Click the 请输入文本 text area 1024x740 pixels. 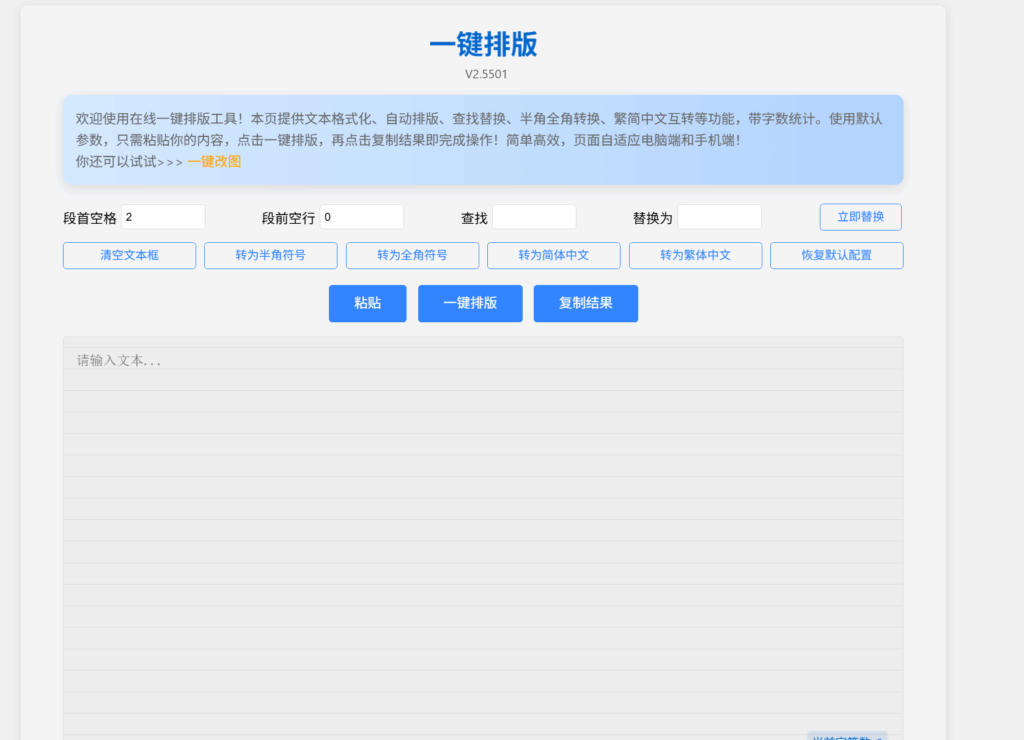tap(483, 538)
